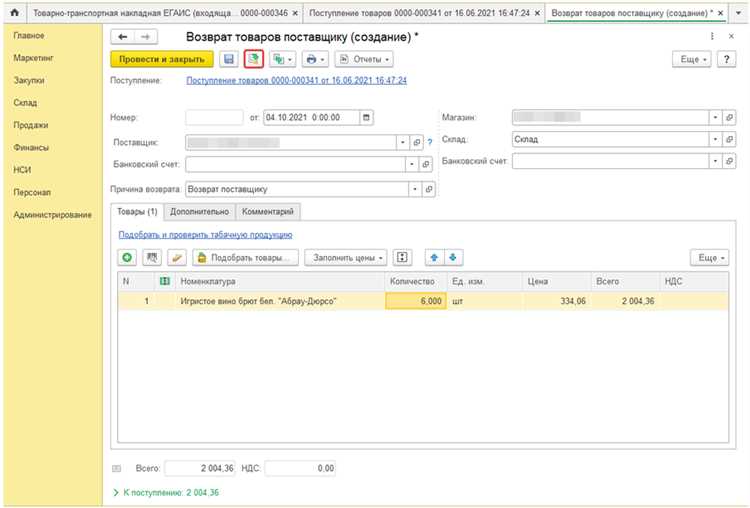Click the green column header icon

(x=165, y=281)
